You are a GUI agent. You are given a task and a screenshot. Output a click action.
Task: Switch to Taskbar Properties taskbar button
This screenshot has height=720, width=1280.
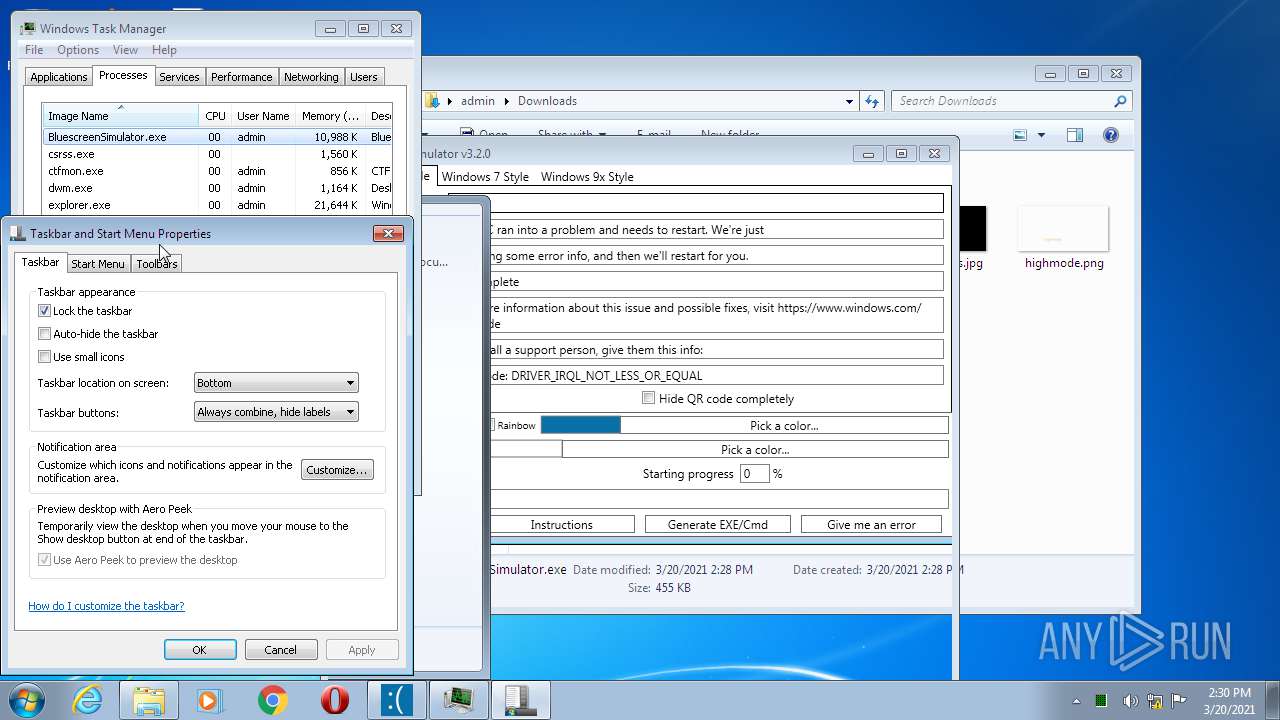coord(520,700)
